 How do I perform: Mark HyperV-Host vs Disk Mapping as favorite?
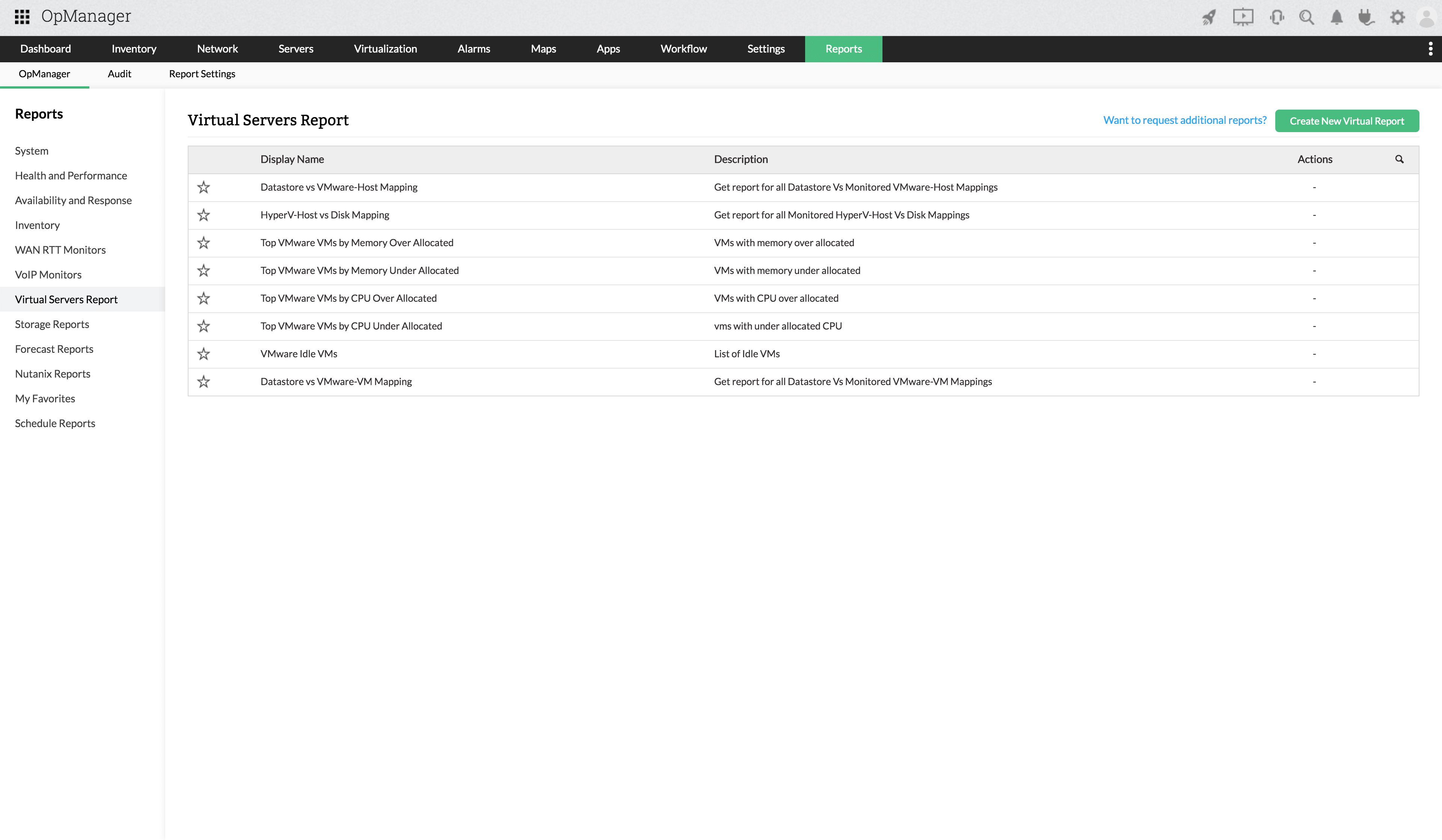tap(204, 215)
